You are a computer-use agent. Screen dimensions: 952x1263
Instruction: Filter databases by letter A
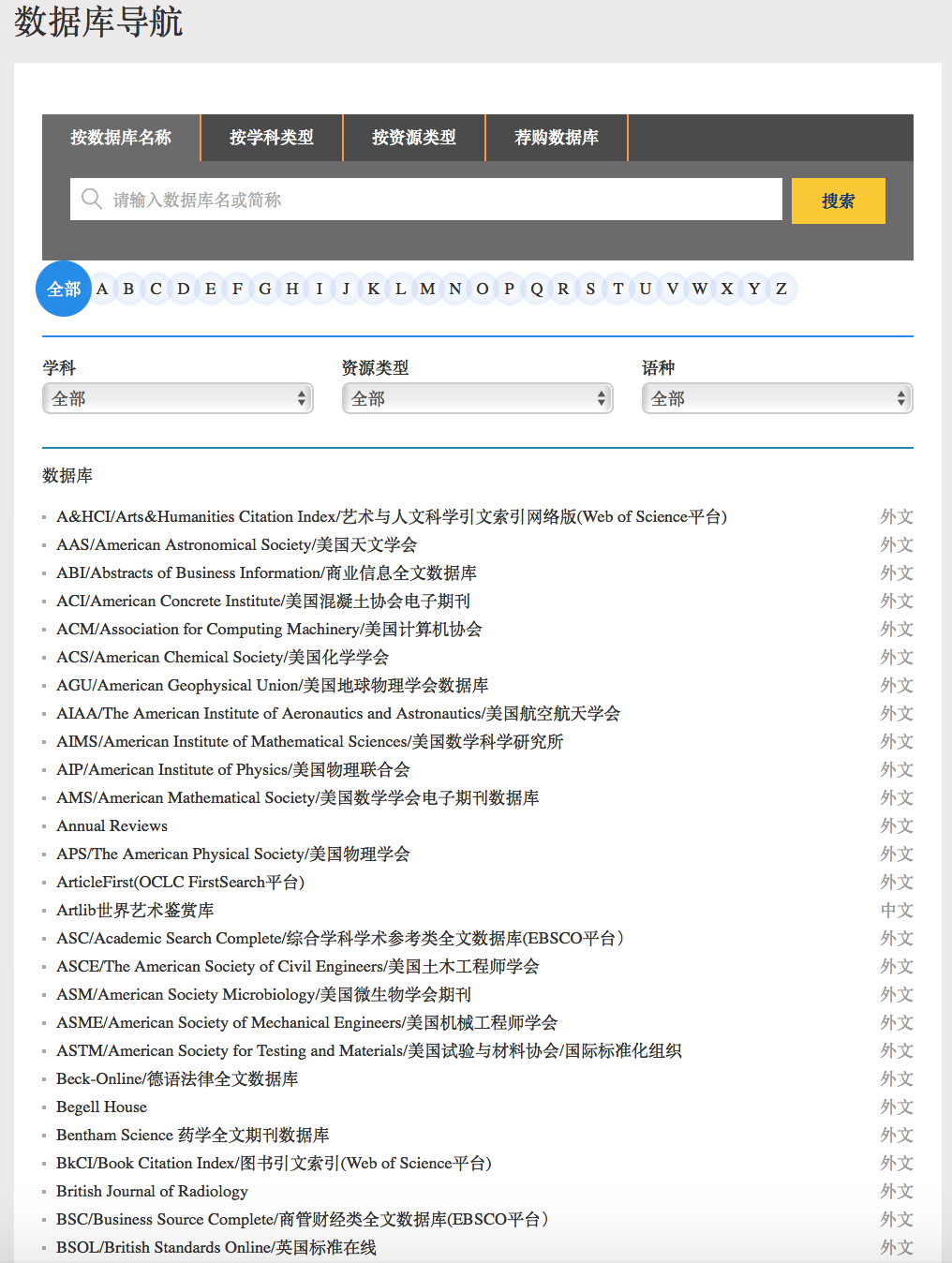tap(102, 289)
